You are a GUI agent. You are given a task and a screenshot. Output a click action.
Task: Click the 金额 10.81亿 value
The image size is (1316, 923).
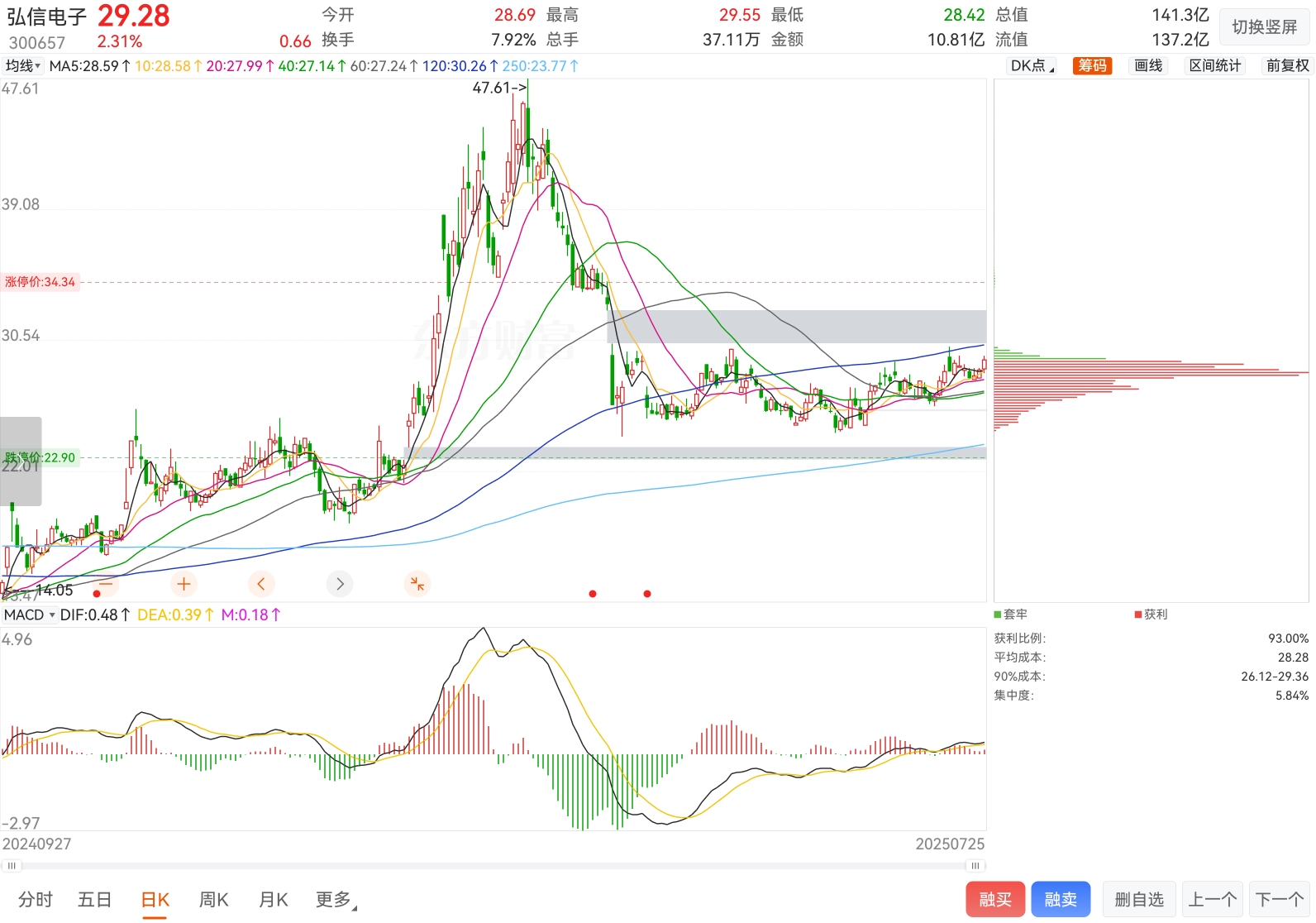(x=956, y=40)
